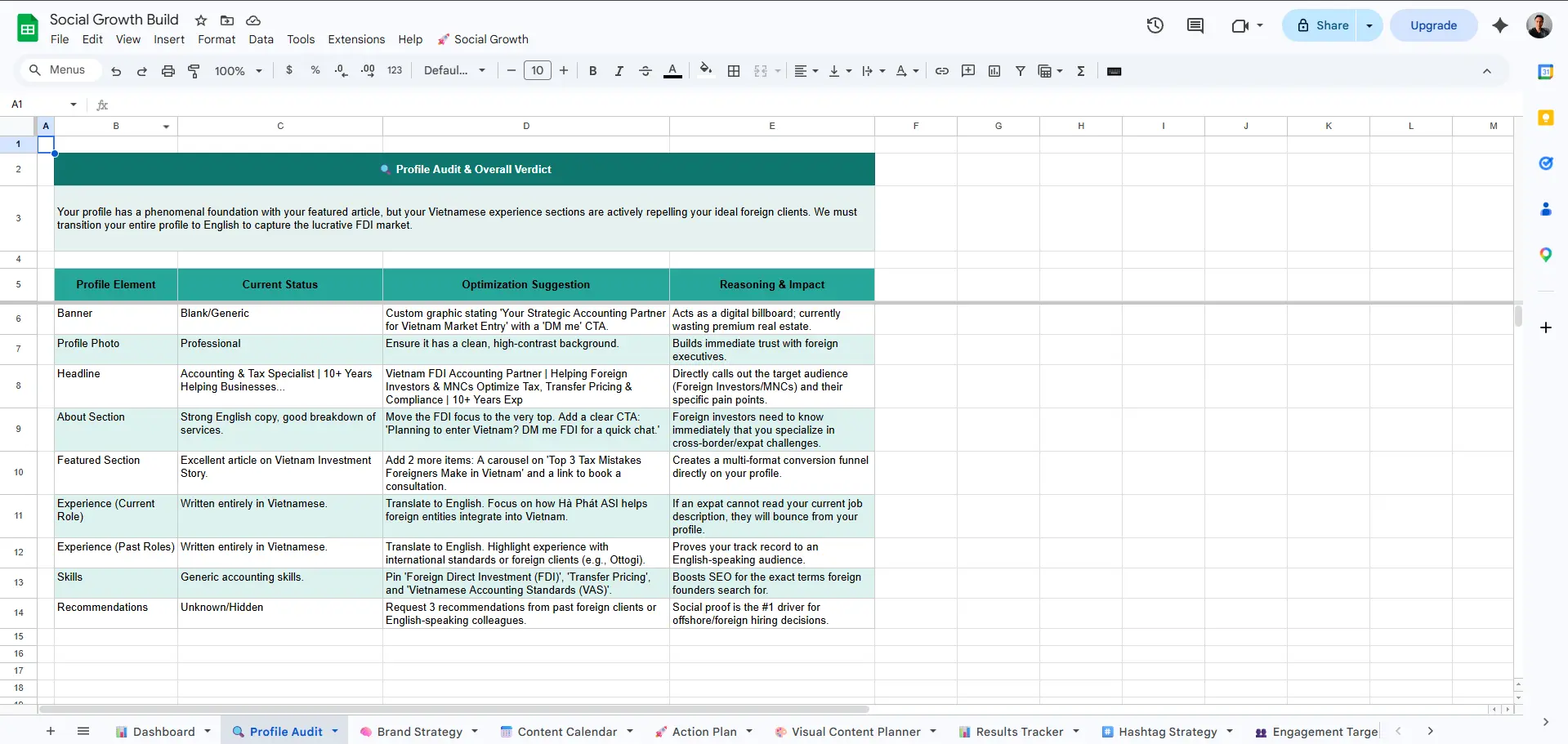Open the Social Growth custom menu
The image size is (1568, 744).
click(x=483, y=39)
